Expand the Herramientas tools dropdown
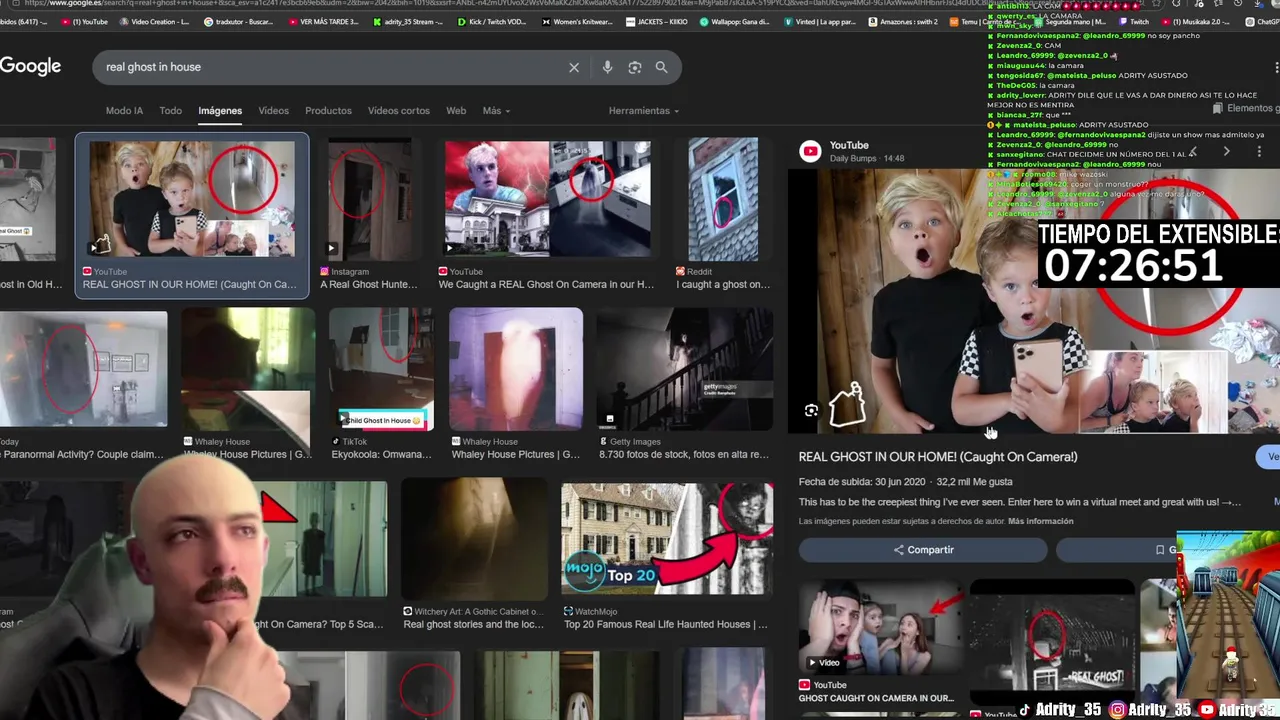1280x720 pixels. point(644,111)
